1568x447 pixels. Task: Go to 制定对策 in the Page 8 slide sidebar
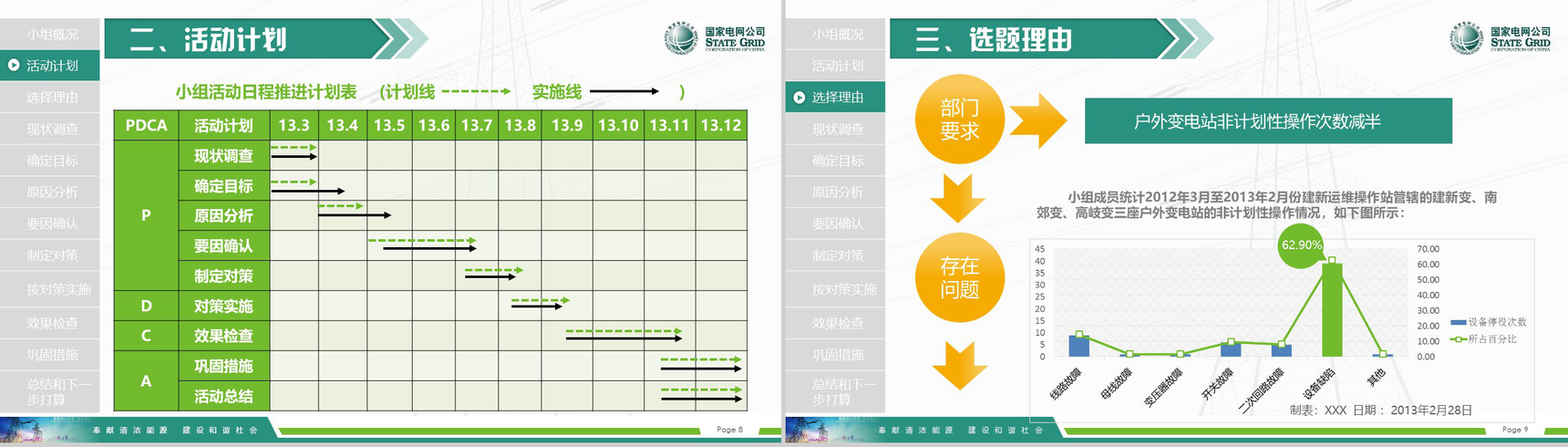(x=52, y=255)
